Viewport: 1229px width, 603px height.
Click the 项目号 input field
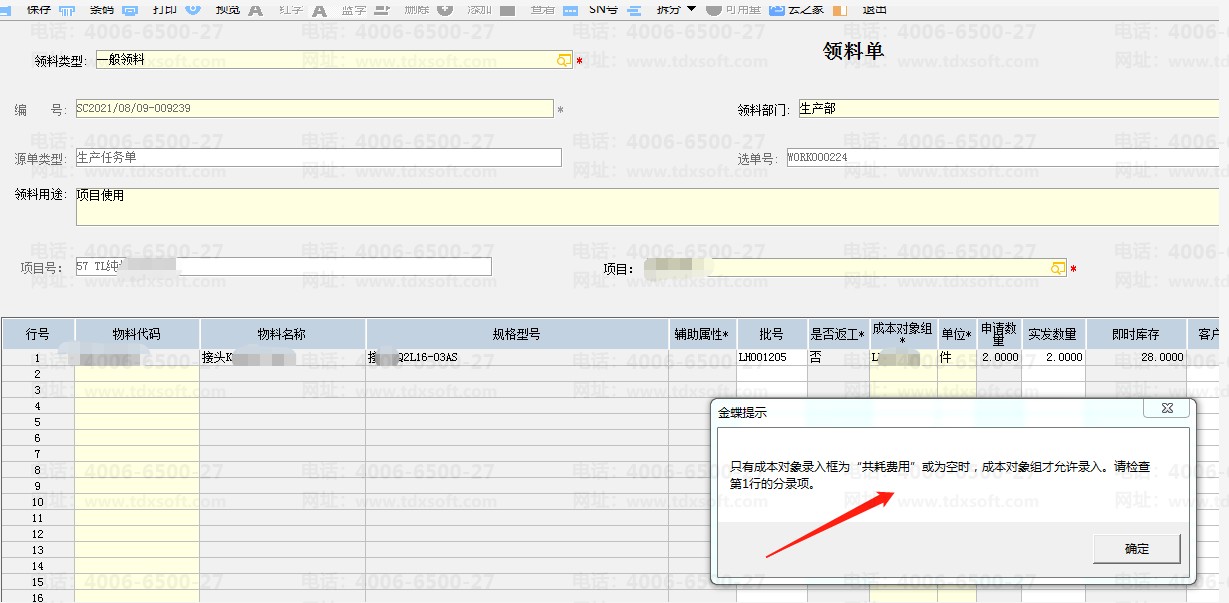[x=283, y=267]
